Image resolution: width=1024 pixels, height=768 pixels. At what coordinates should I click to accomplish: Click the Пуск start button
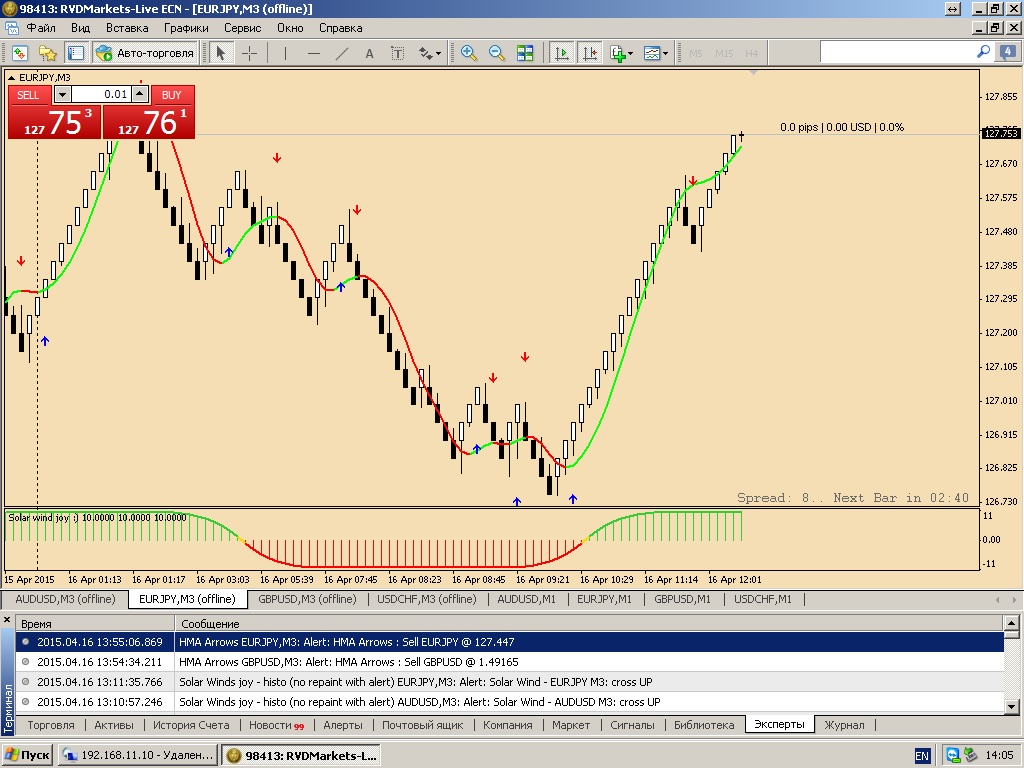(x=27, y=755)
